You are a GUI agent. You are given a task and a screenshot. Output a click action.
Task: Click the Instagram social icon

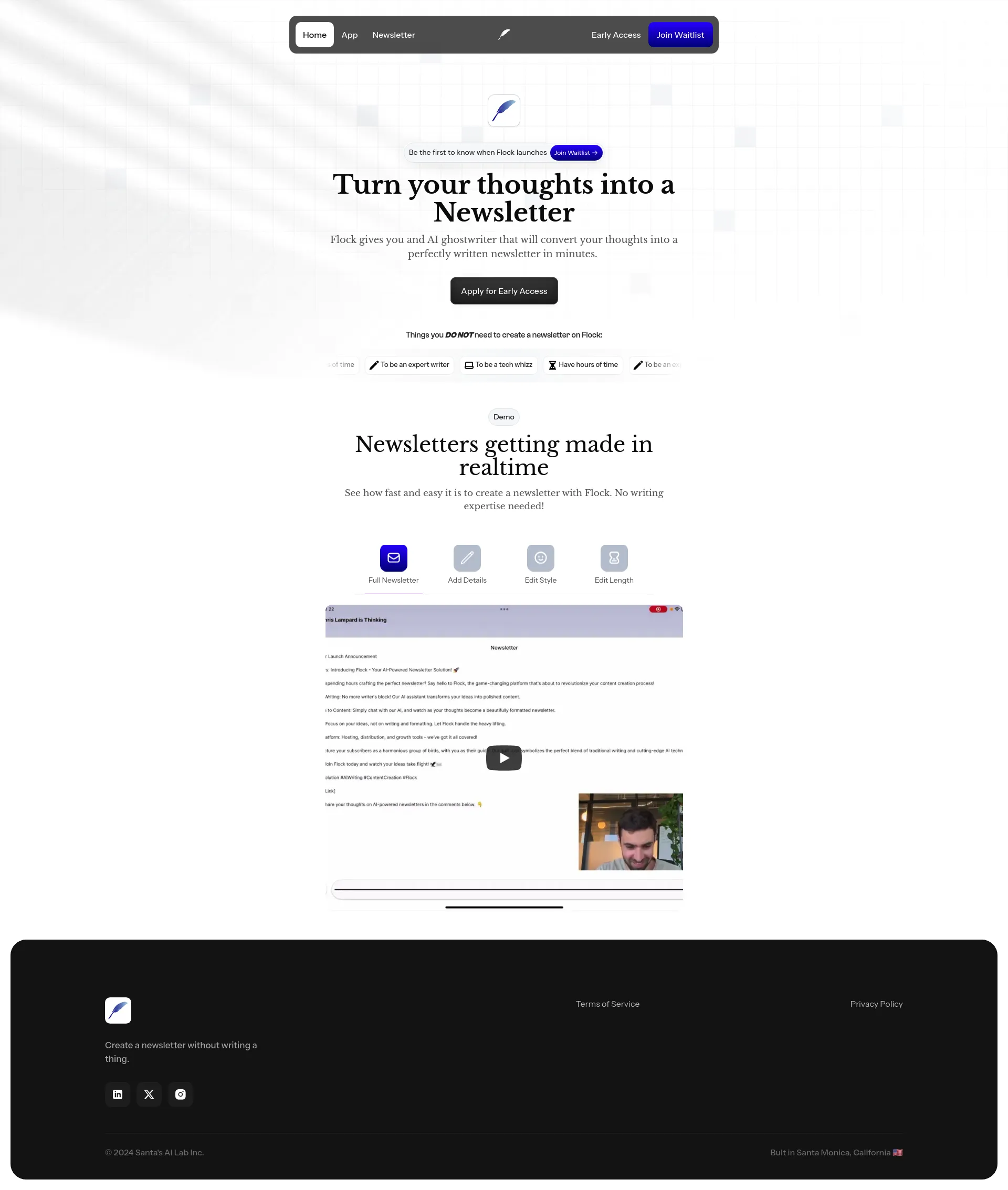coord(180,1094)
